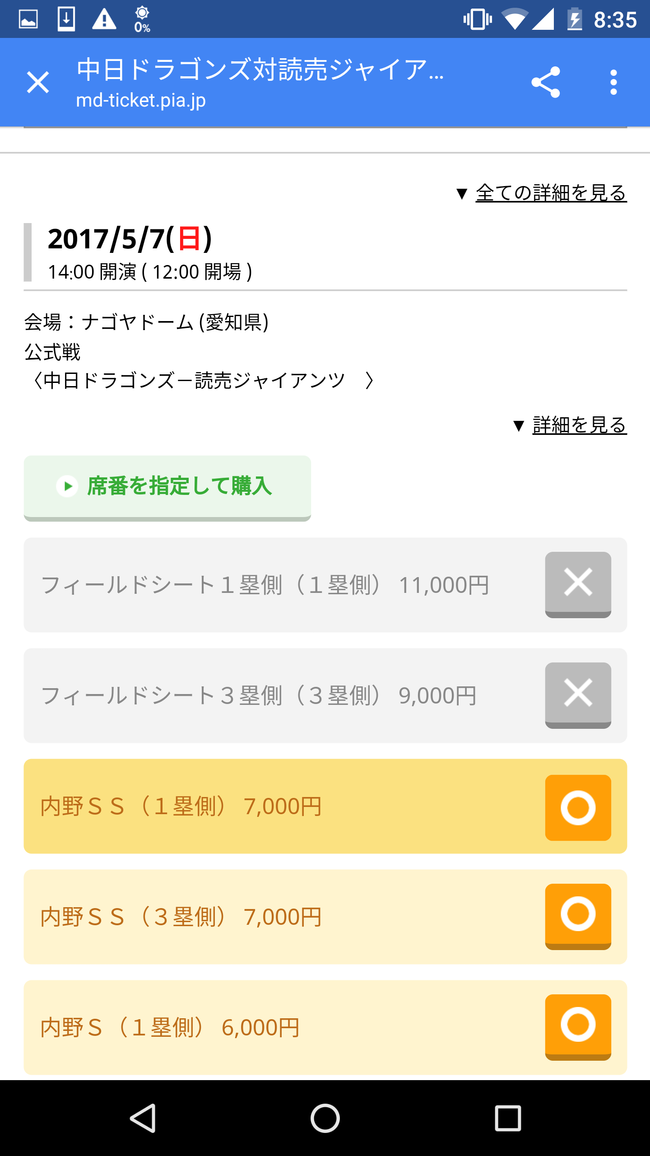Tap the download notification icon in status bar
650x1156 pixels.
[x=66, y=19]
